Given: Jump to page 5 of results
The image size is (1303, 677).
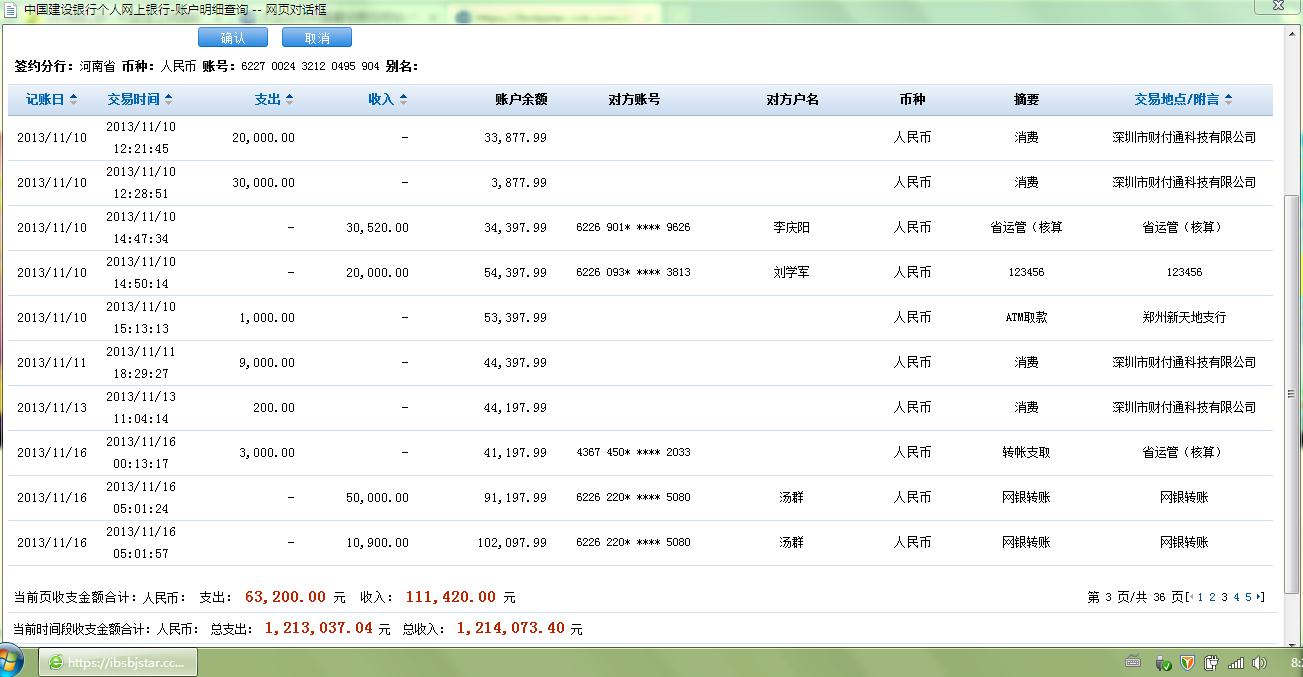Looking at the screenshot, I should click(x=1248, y=597).
